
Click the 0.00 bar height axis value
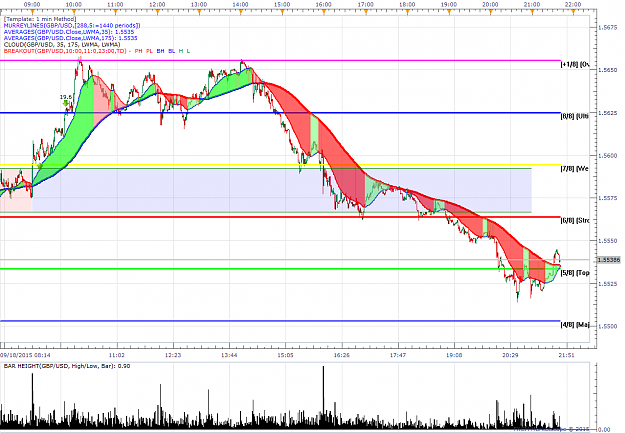[x=605, y=430]
